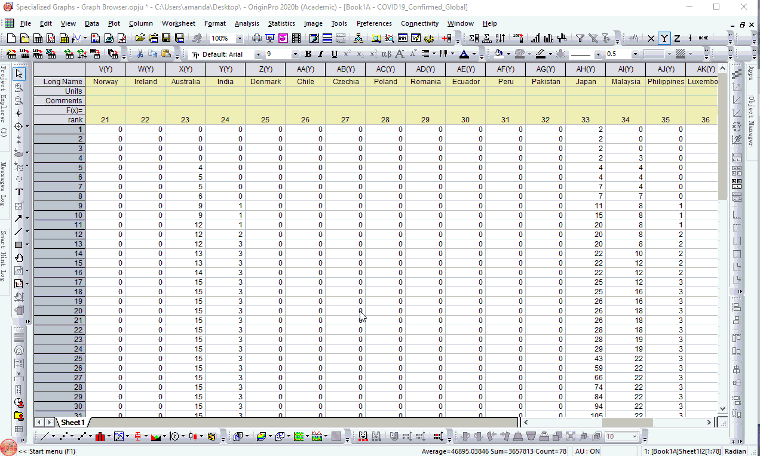
Task: Click the Origin Start menu button
Action: [9, 447]
